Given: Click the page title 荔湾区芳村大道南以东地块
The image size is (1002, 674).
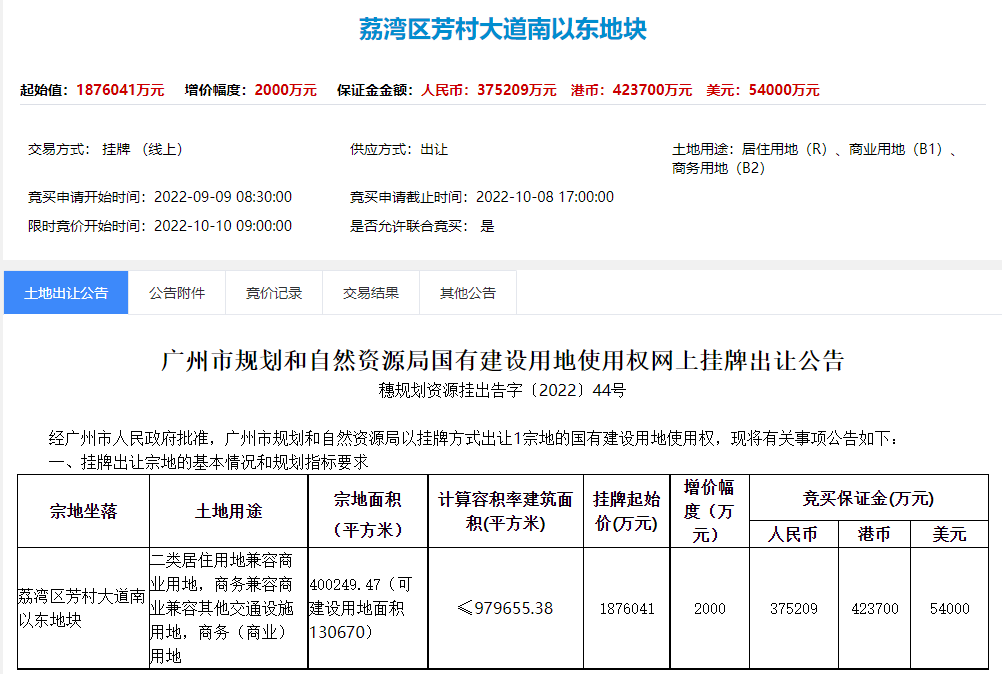Looking at the screenshot, I should click(x=502, y=29).
